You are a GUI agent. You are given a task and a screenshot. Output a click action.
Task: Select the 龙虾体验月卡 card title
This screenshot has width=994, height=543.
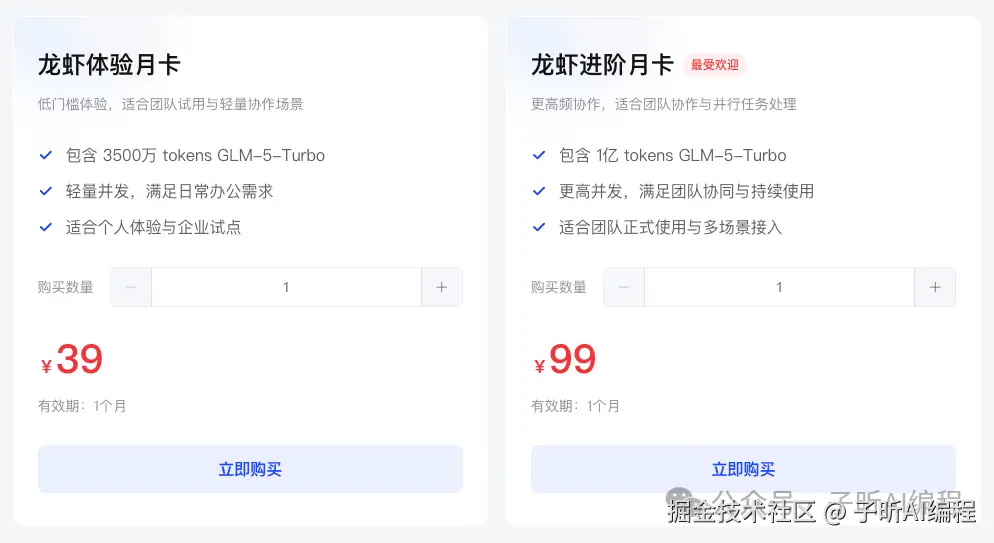[109, 66]
